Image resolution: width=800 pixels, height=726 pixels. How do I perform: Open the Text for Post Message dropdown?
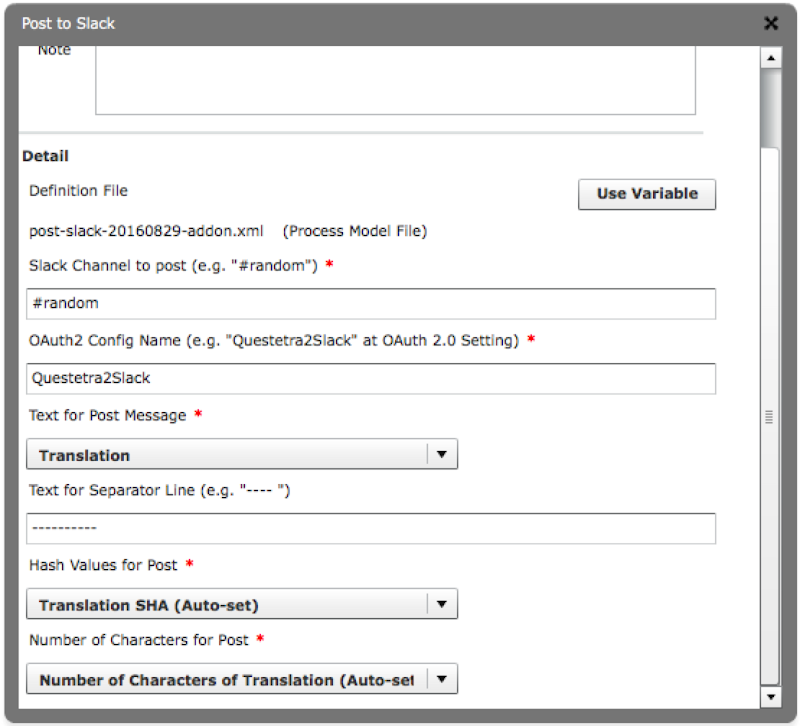(x=240, y=453)
